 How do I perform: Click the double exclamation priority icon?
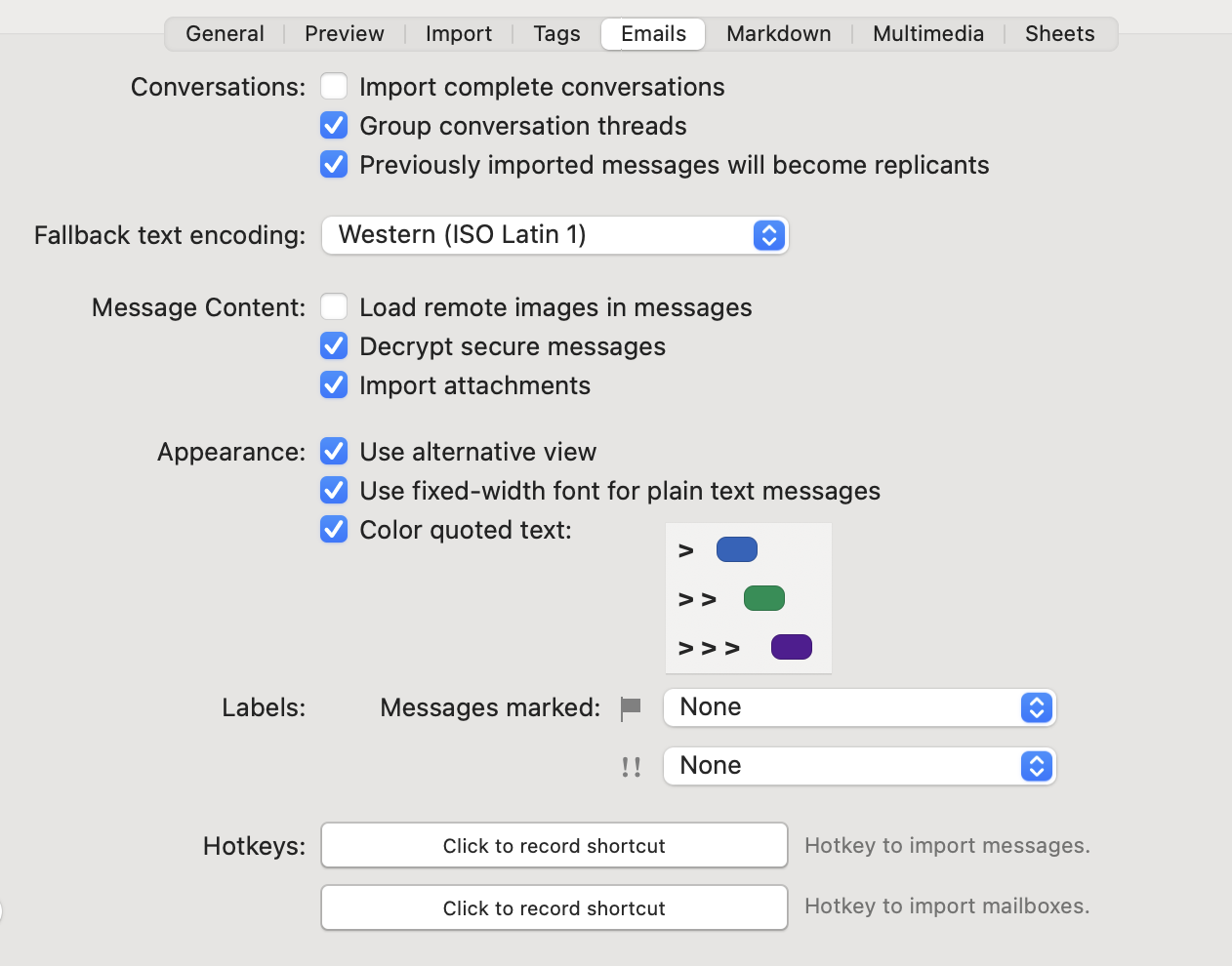tap(631, 767)
